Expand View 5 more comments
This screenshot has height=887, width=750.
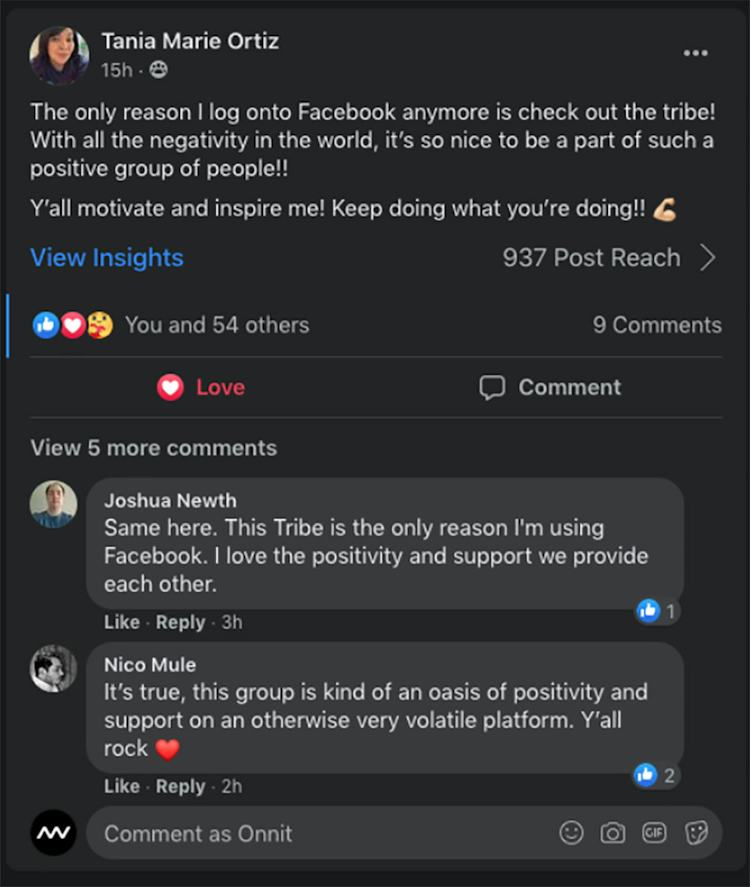pyautogui.click(x=153, y=448)
